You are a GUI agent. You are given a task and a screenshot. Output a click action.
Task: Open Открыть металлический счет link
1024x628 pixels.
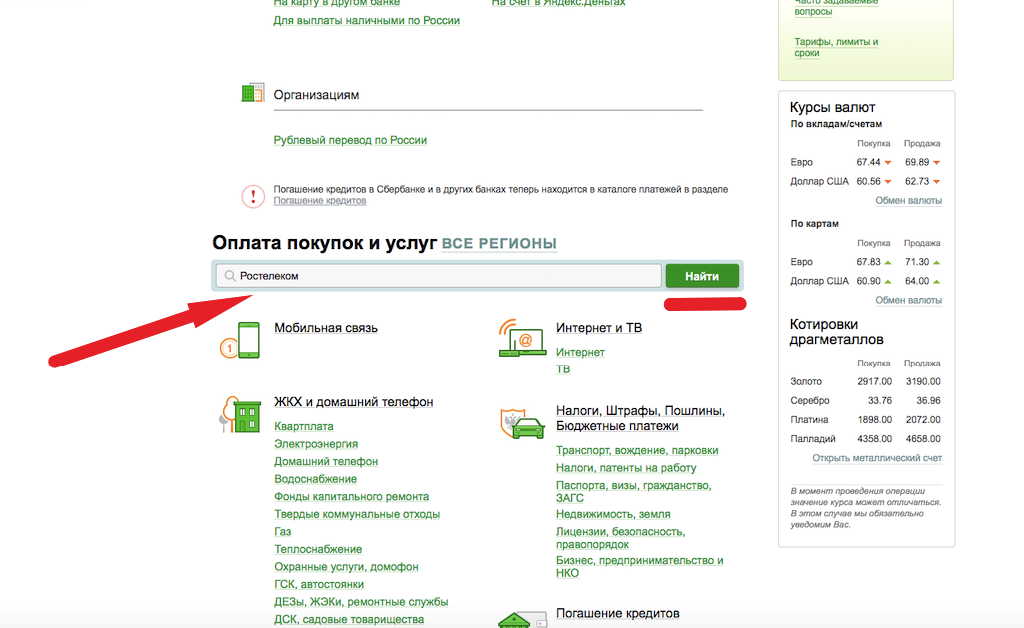click(x=877, y=458)
